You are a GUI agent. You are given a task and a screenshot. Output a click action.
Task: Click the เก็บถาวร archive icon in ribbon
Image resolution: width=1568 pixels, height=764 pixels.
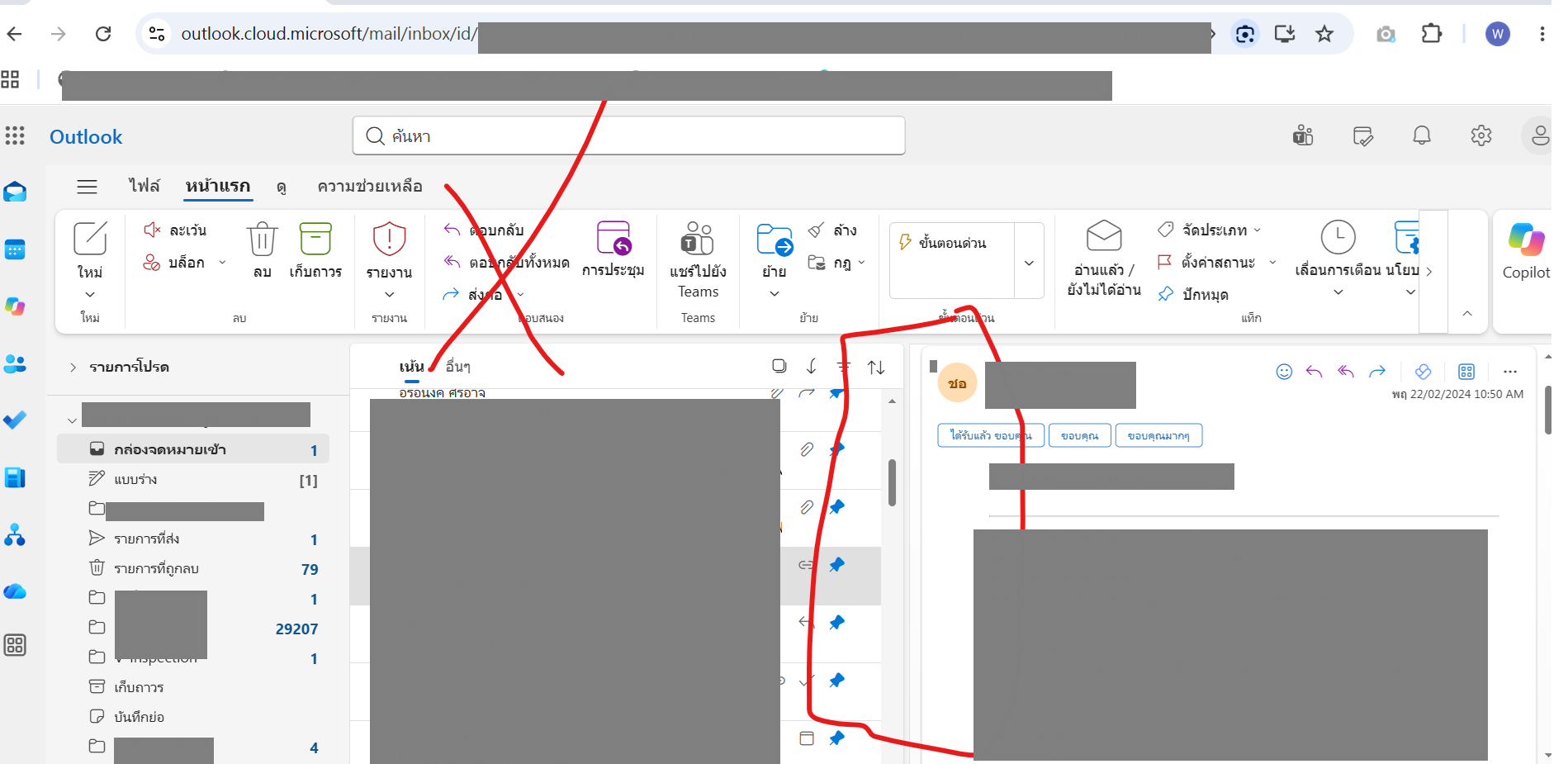click(315, 239)
